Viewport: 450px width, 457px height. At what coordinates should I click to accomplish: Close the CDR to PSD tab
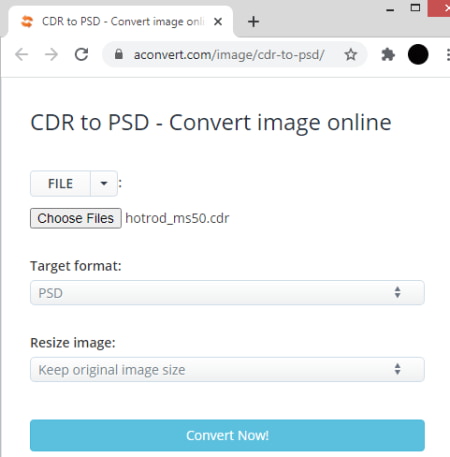218,22
